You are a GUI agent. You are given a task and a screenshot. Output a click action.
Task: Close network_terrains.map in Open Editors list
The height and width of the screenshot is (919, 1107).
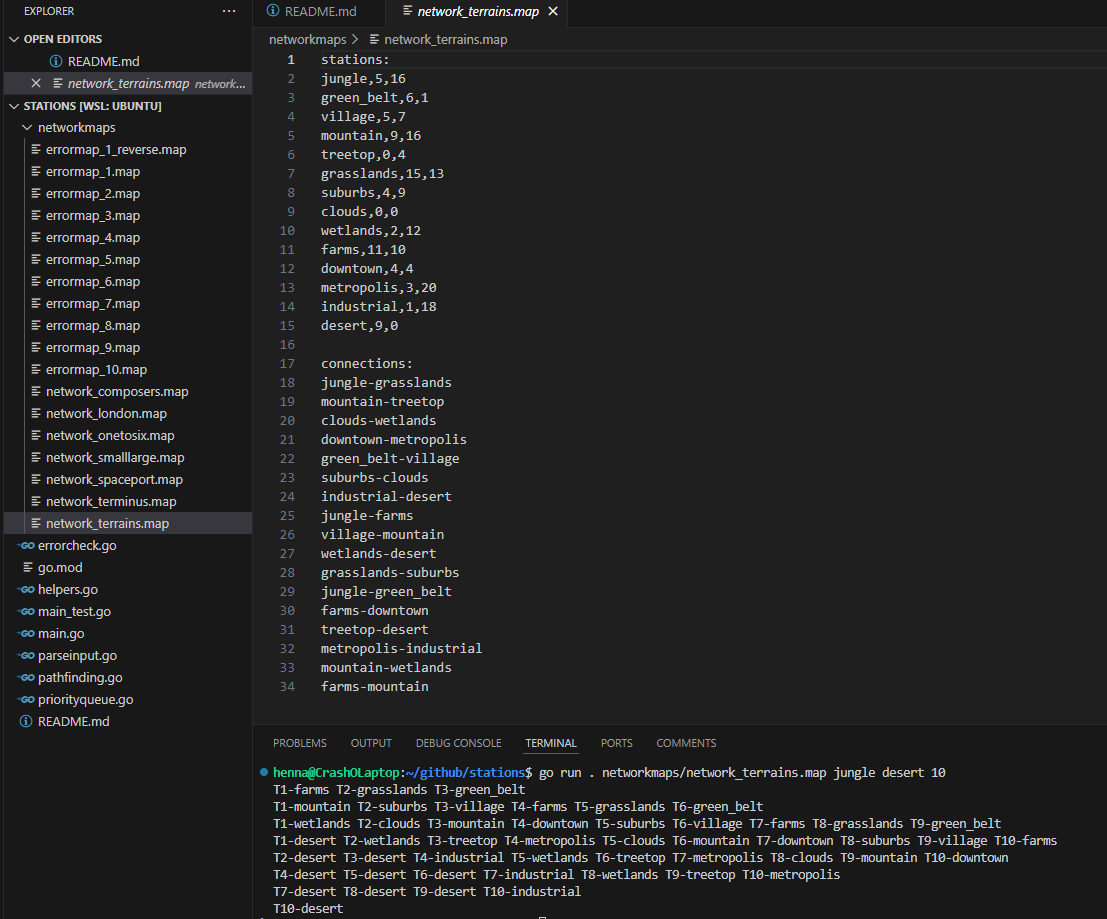click(36, 83)
